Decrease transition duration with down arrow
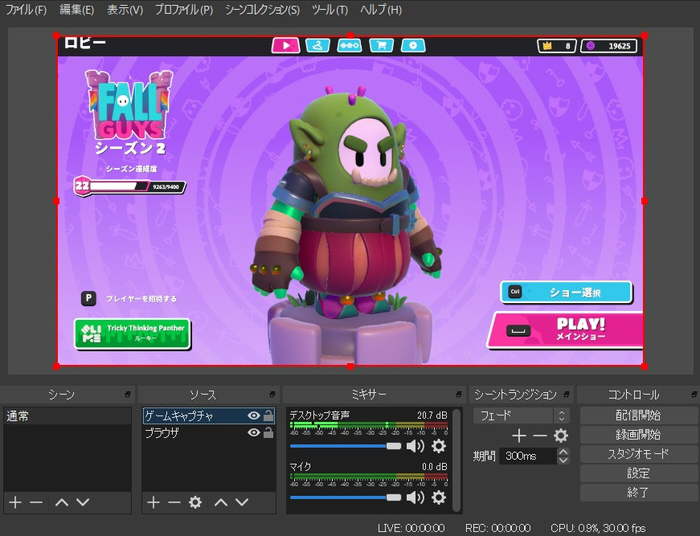 [563, 460]
